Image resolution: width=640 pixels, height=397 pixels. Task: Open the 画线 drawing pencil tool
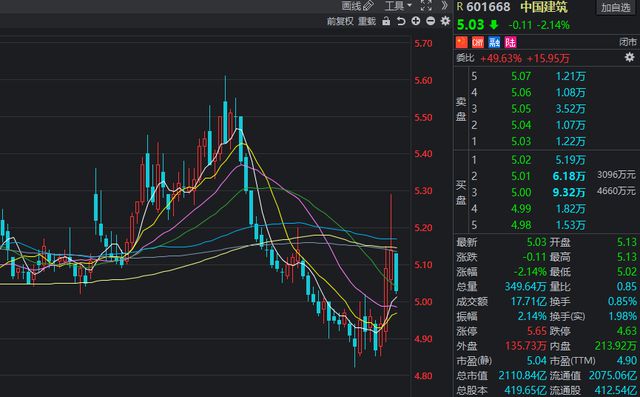coord(357,6)
